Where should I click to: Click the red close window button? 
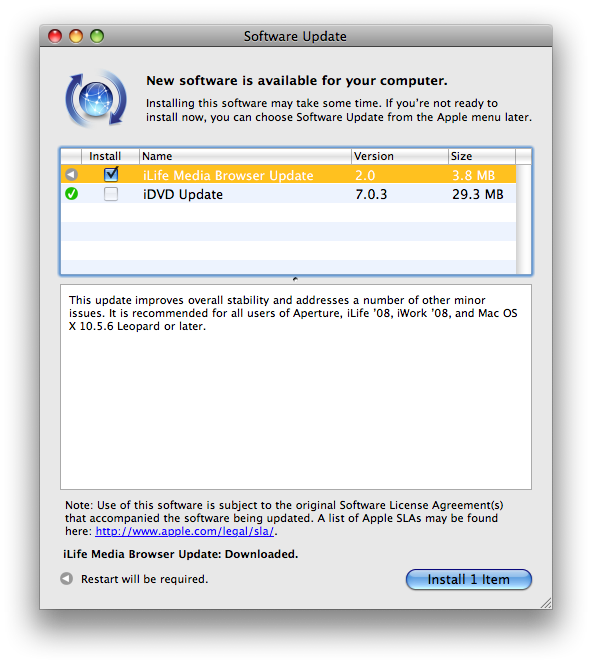55,36
